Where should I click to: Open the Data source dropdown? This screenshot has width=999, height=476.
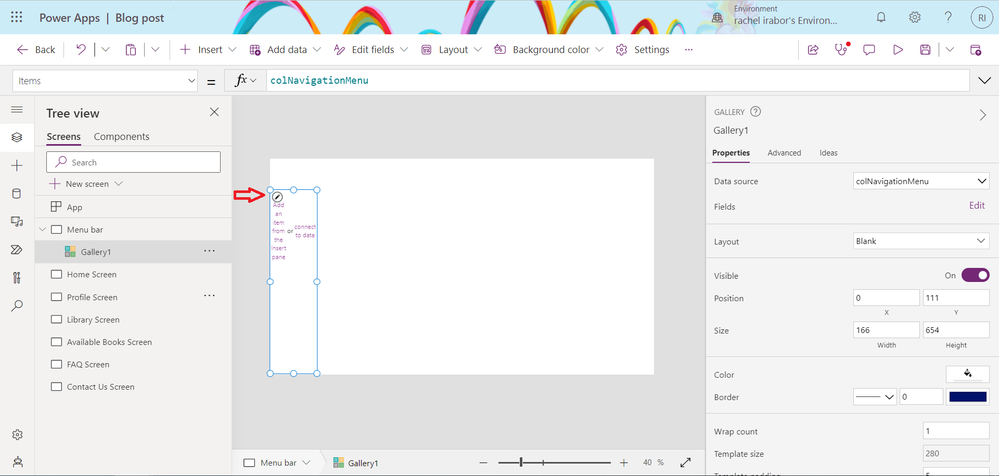[921, 182]
